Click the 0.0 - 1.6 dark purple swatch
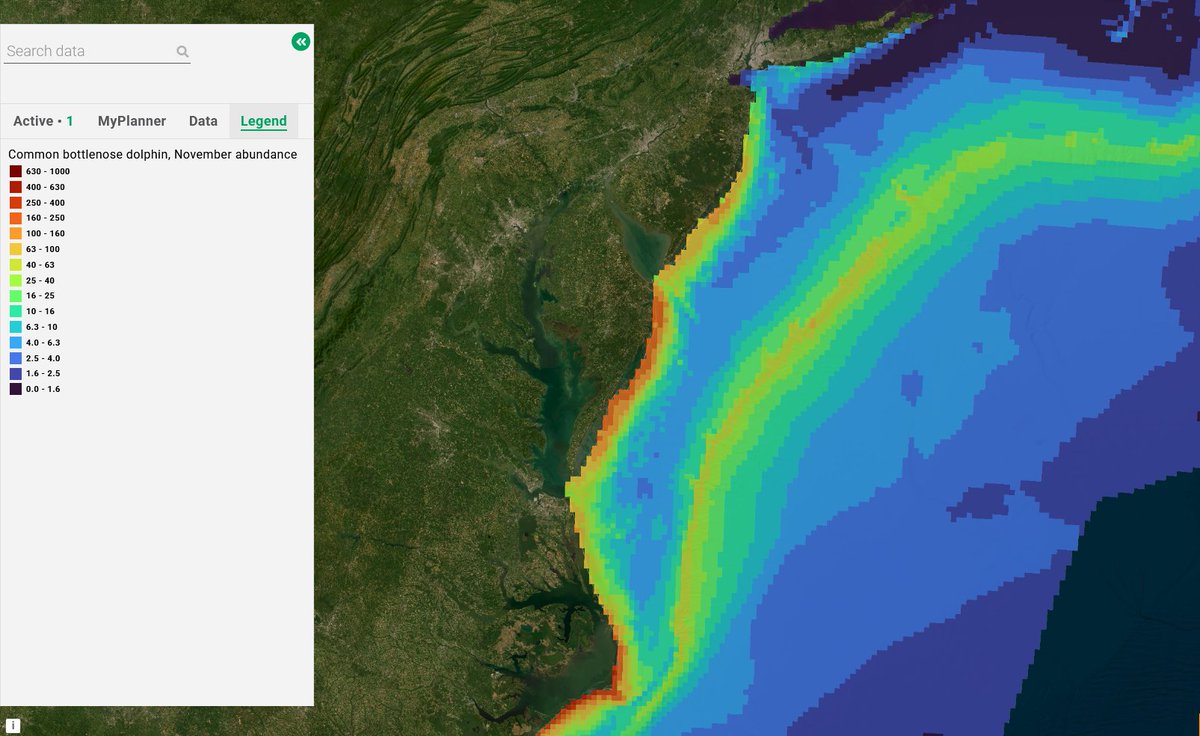Screen dimensions: 1200x736 pyautogui.click(x=13, y=388)
